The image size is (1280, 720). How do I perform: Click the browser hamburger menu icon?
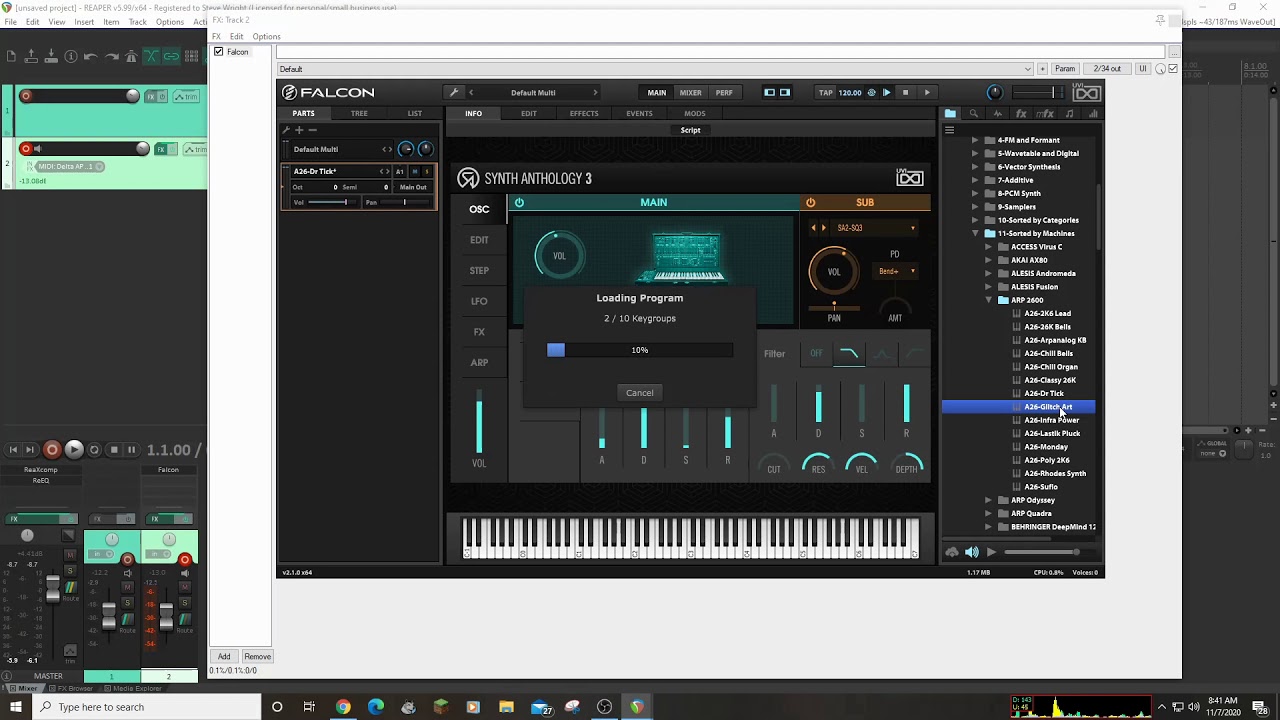coord(949,130)
